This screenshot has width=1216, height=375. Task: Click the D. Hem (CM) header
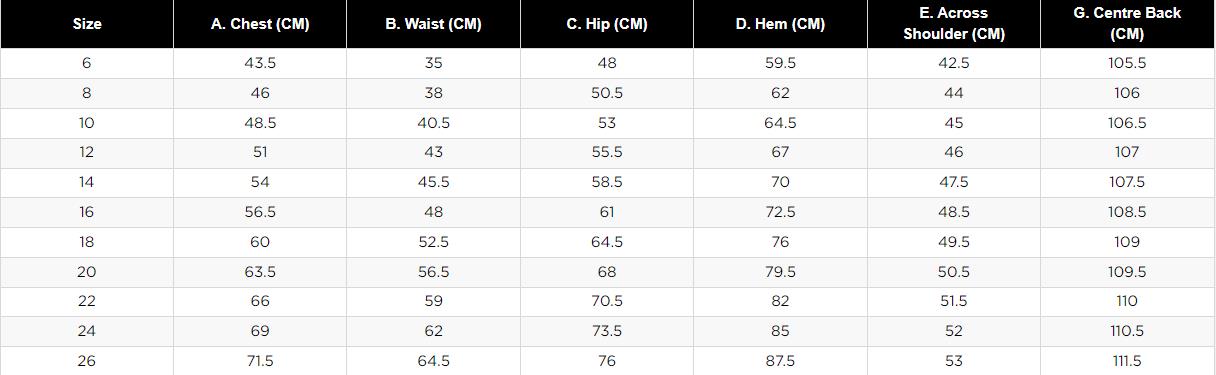[780, 24]
